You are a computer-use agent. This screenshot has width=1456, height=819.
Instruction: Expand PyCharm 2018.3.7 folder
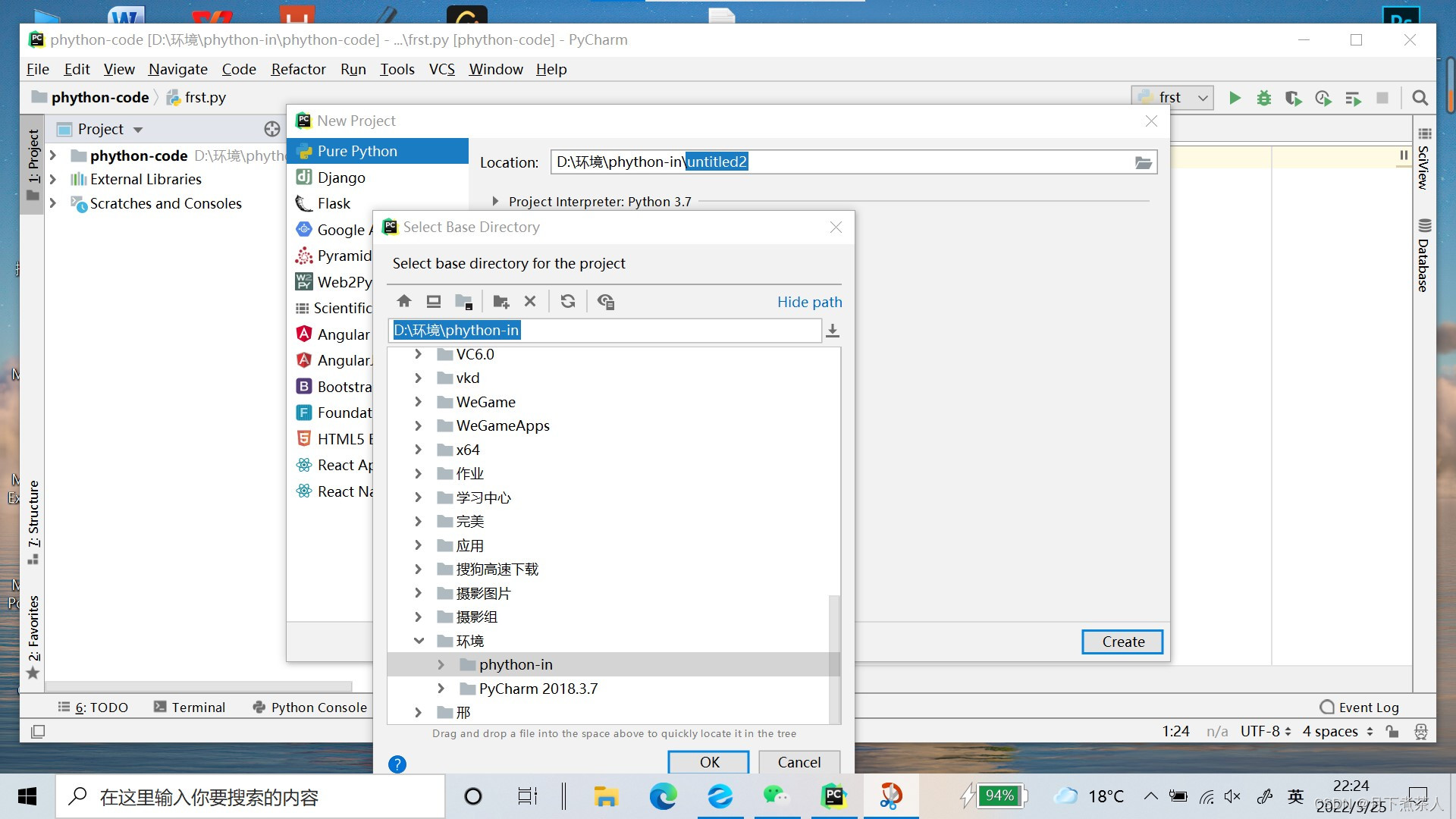441,689
